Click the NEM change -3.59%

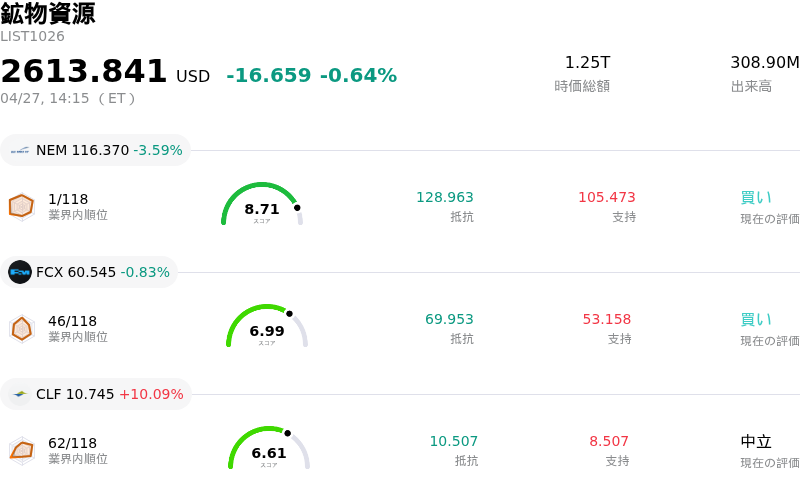pos(158,150)
